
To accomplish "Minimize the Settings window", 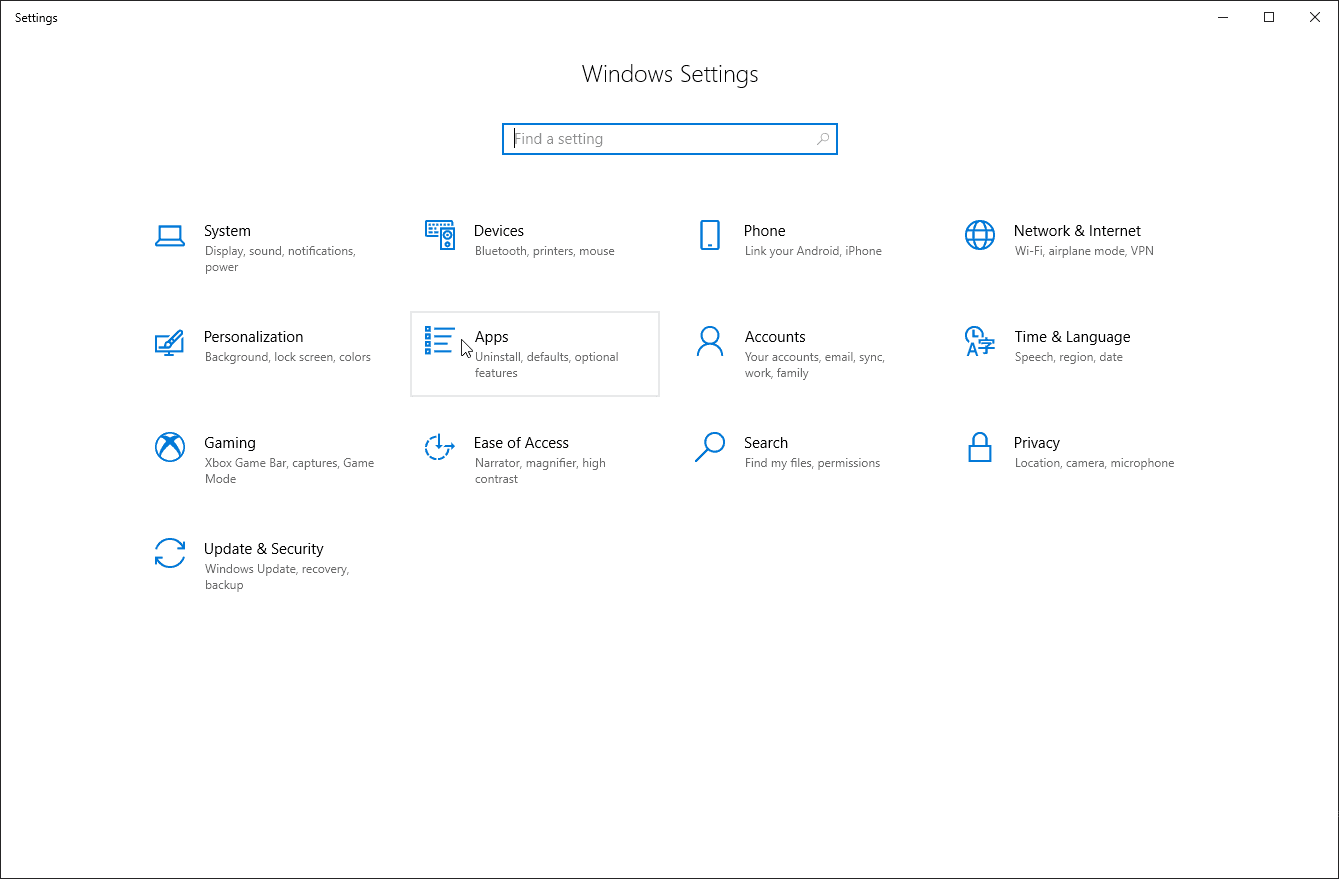I will coord(1223,17).
